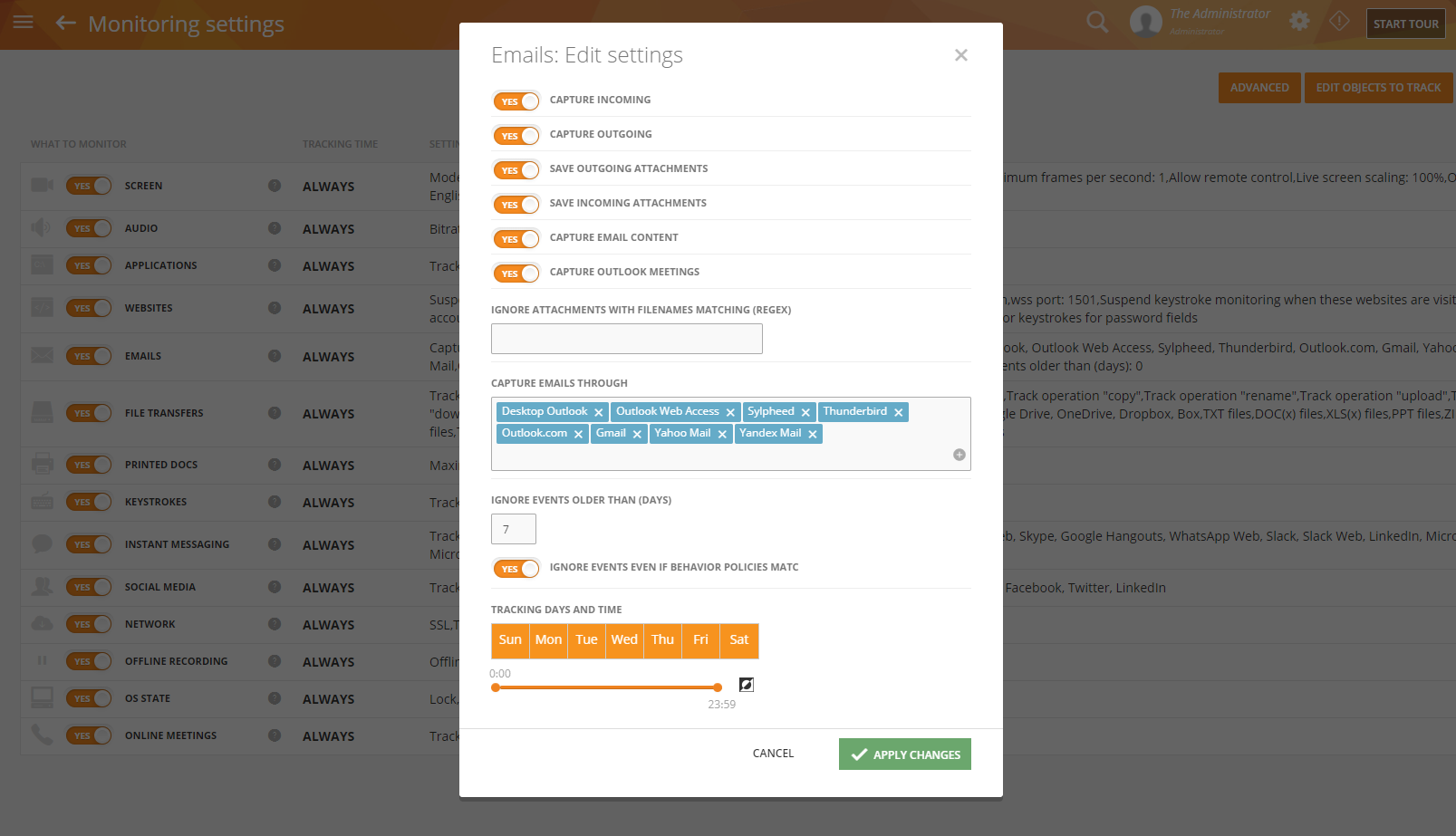Click the Advanced button

click(x=1259, y=88)
